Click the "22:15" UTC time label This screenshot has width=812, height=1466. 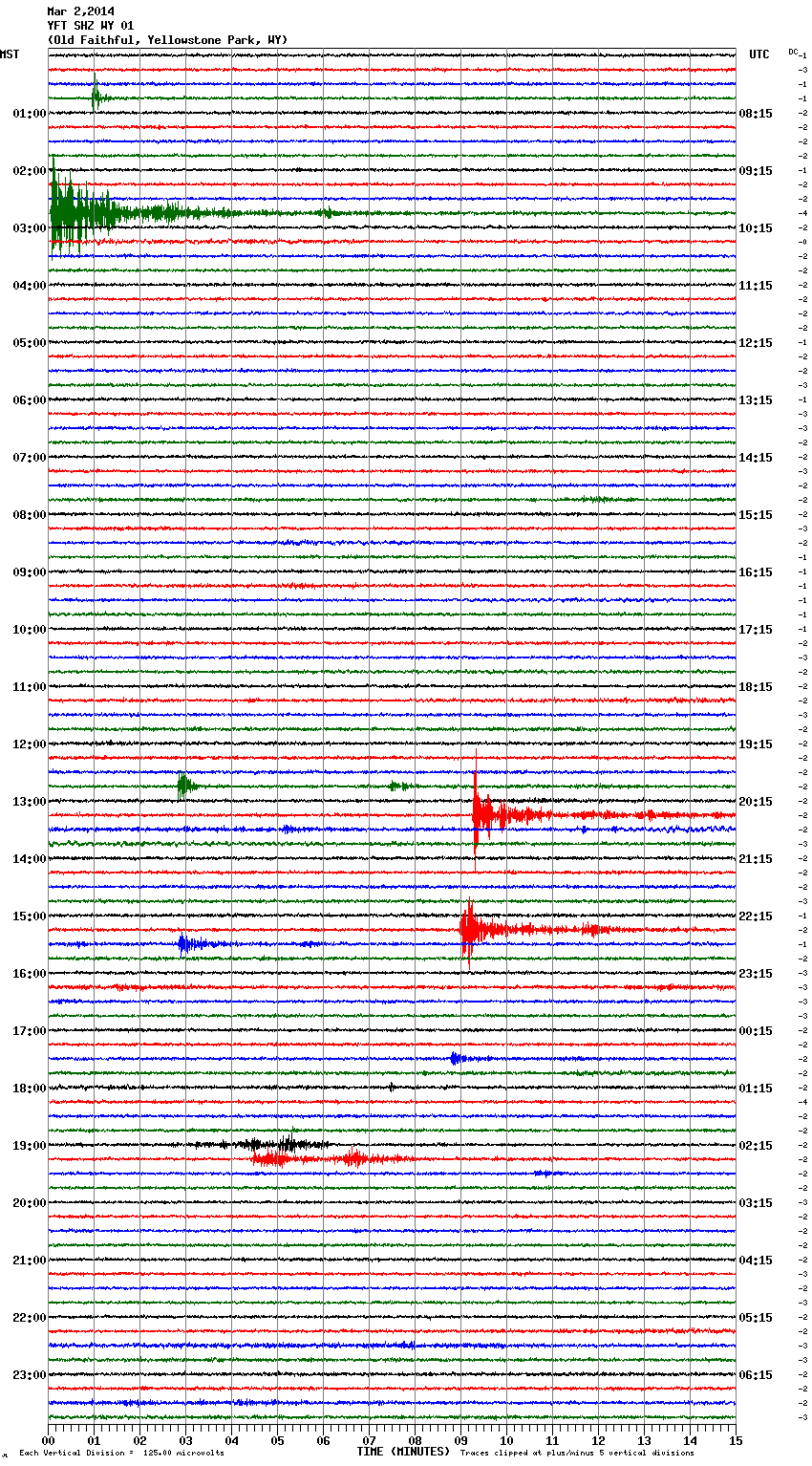756,916
